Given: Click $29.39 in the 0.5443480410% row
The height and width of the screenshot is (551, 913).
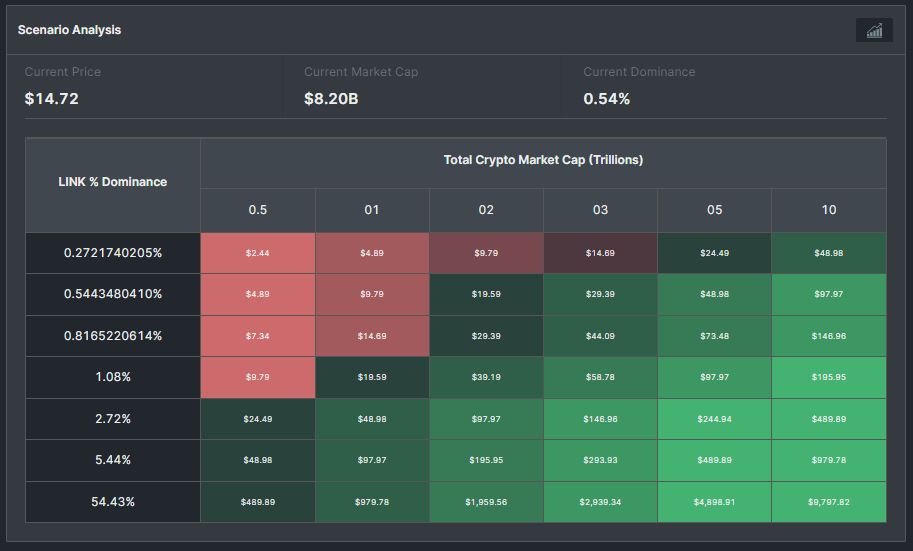Looking at the screenshot, I should [600, 294].
